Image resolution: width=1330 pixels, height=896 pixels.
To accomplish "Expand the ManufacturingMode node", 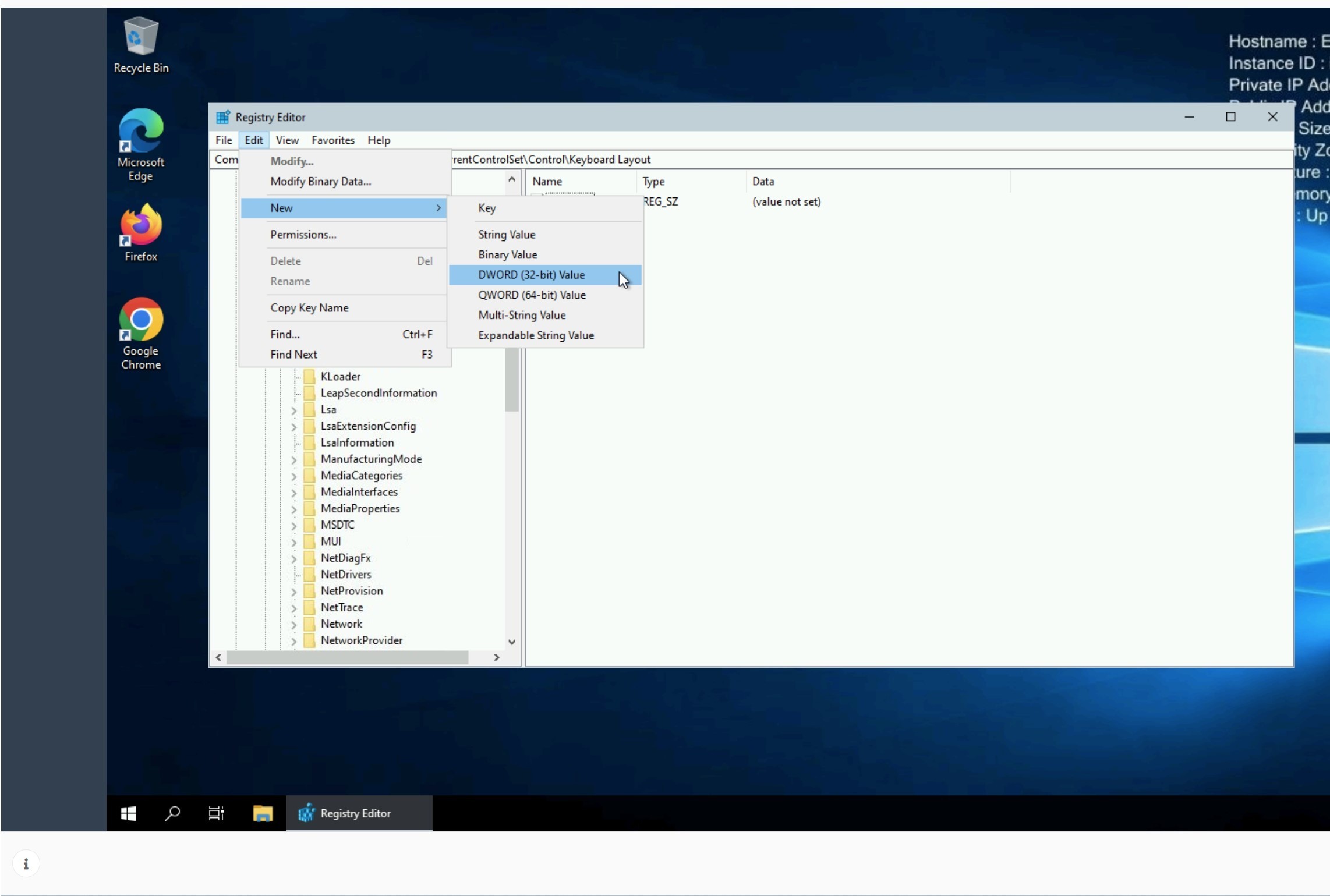I will coord(293,460).
